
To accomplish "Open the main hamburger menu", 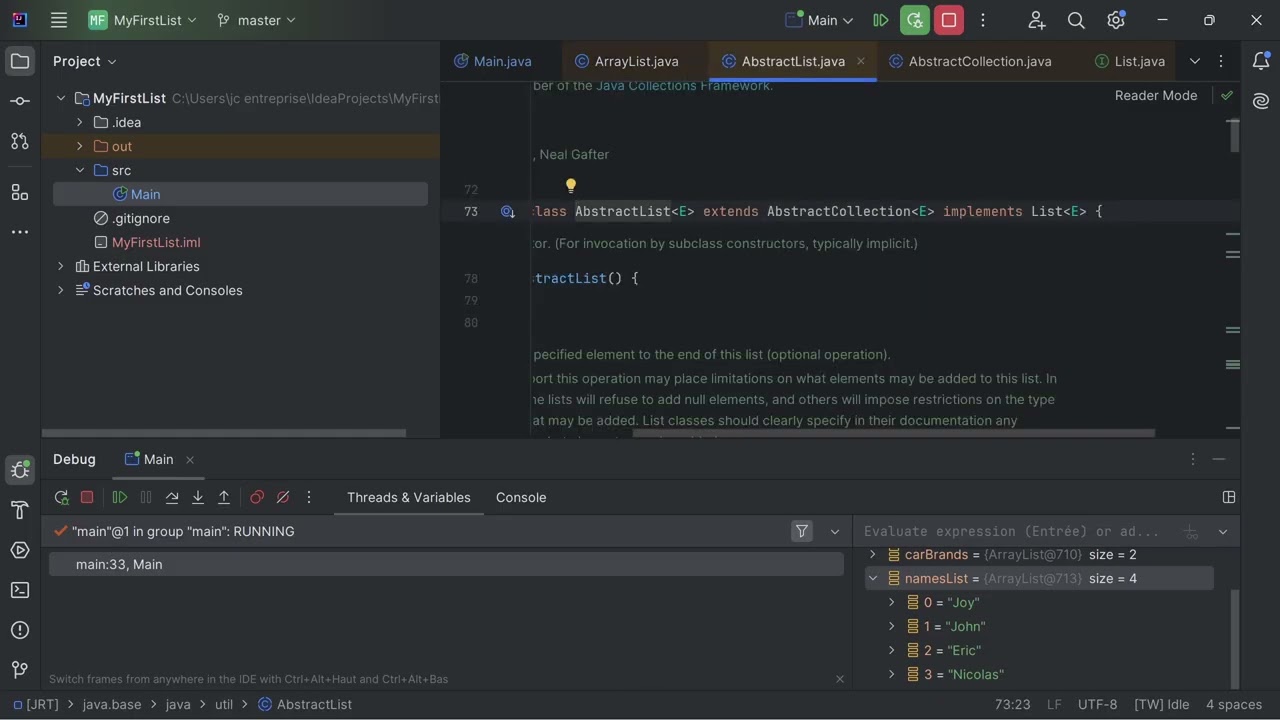I will coord(59,20).
